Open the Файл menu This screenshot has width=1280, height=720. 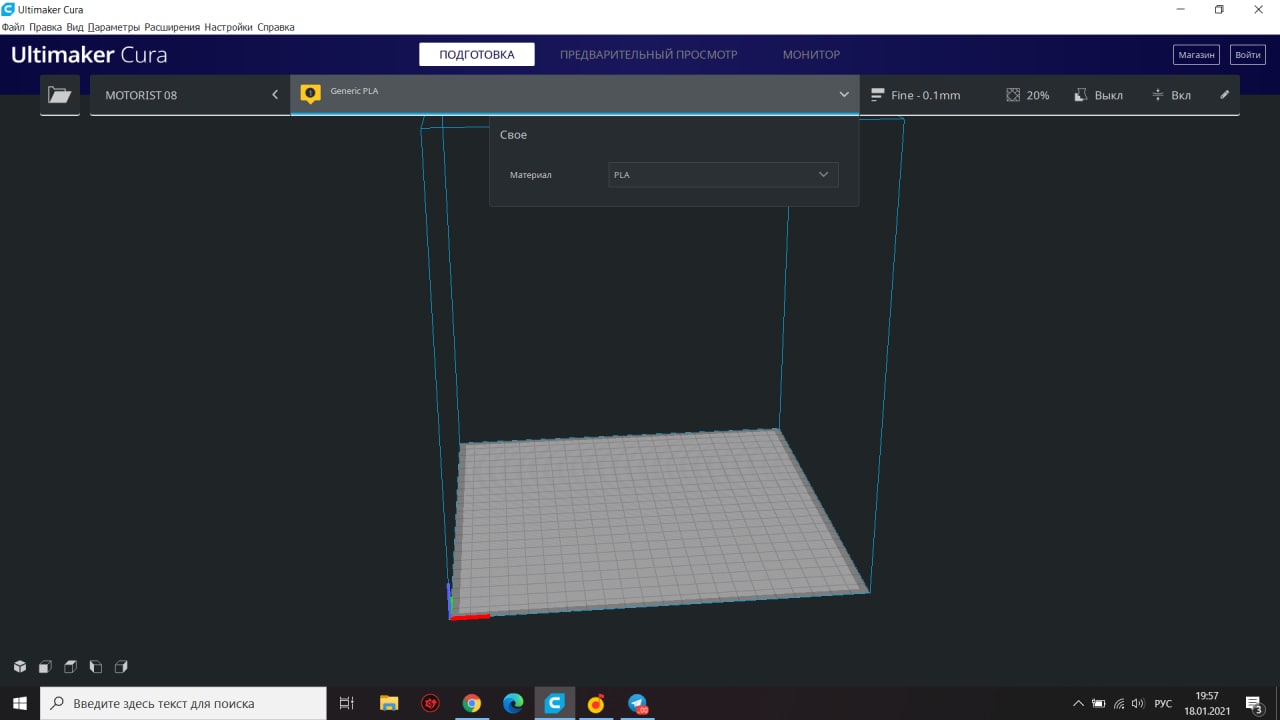click(13, 27)
